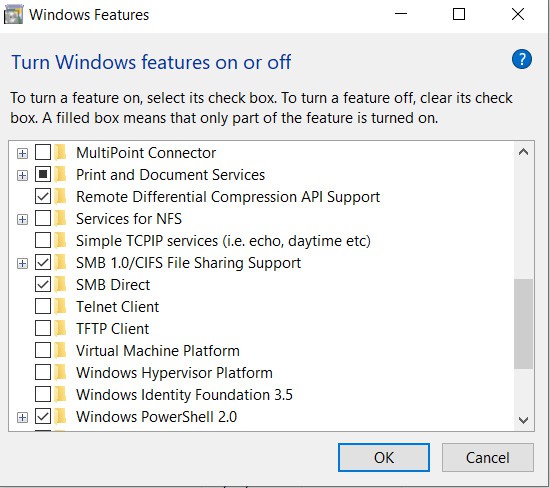
Task: Expand the Print and Document Services node
Action: click(x=22, y=175)
